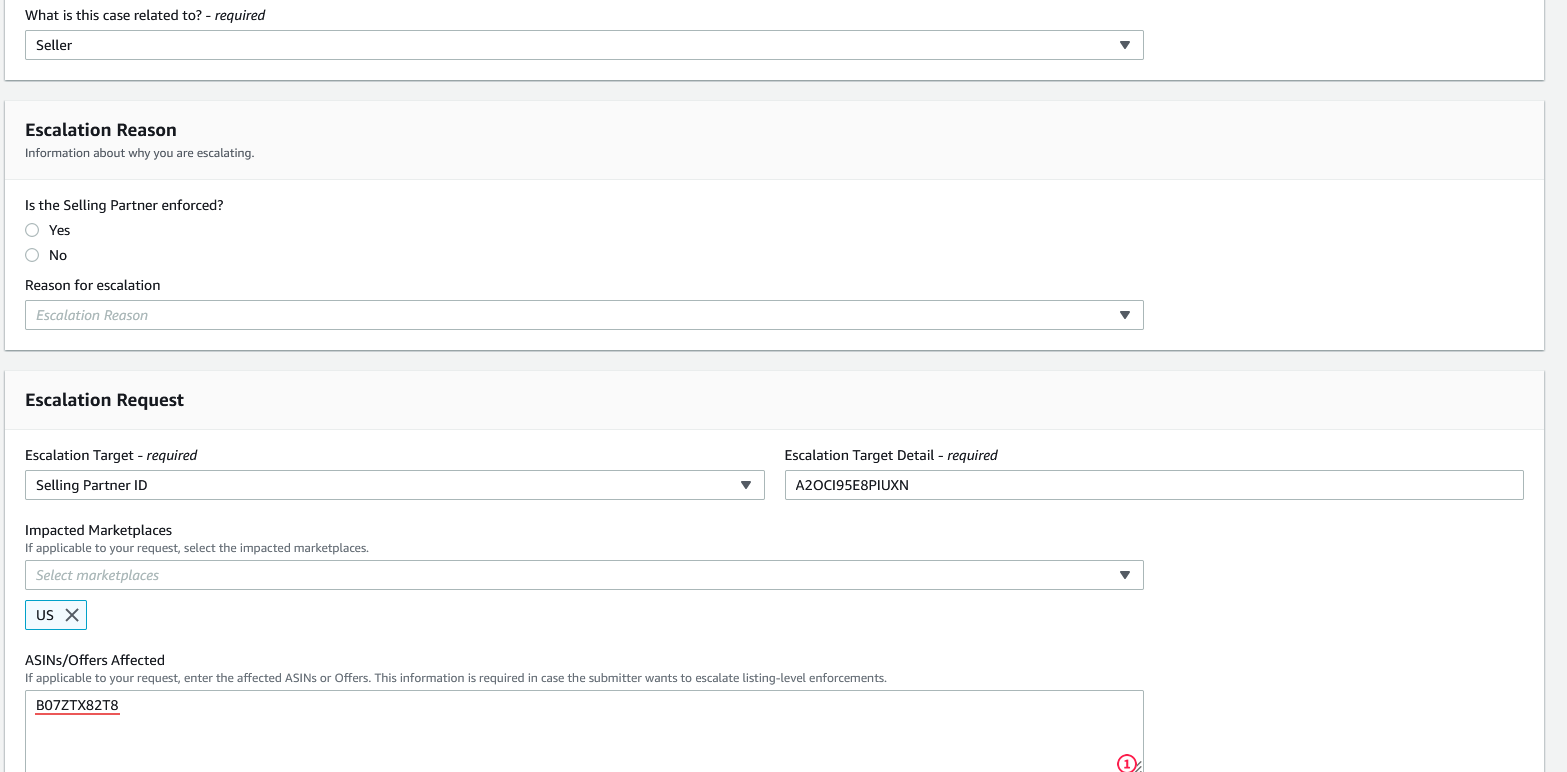1567x772 pixels.
Task: Click the B07ZTX82T8 ASIN text
Action: pos(77,706)
